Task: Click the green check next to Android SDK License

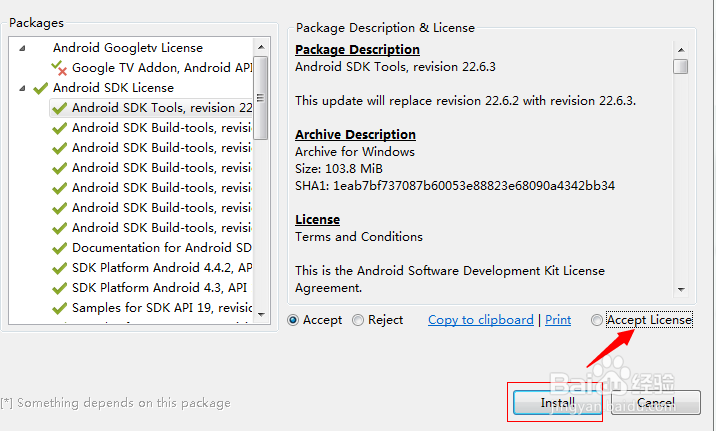Action: 41,88
